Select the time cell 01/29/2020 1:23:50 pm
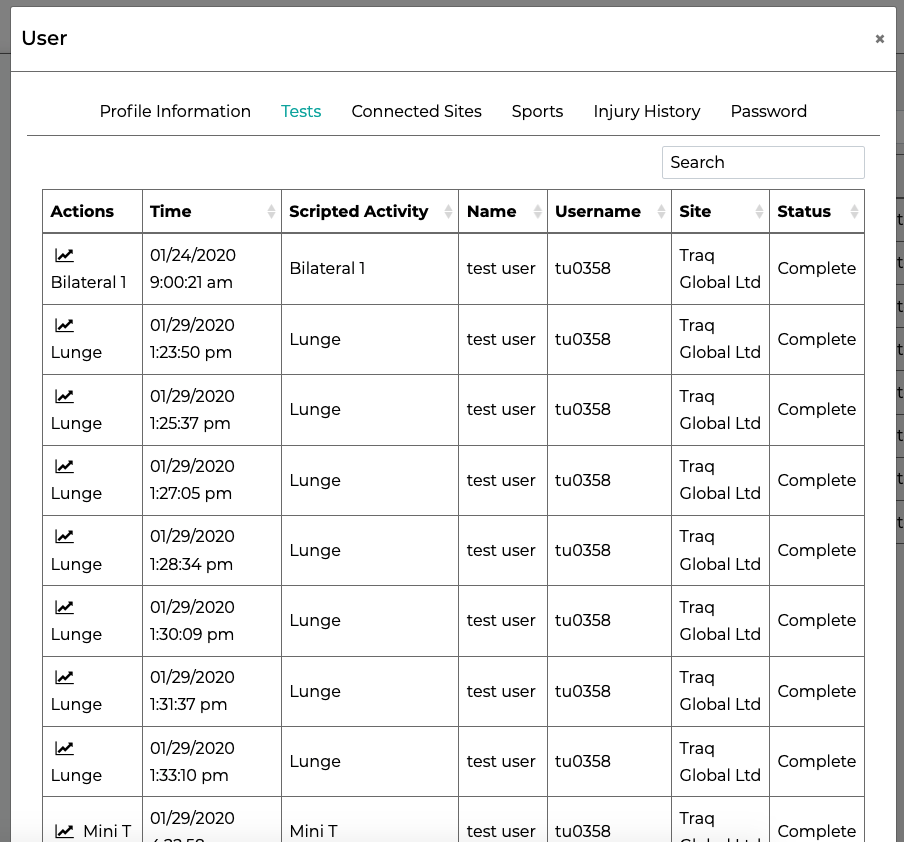 click(212, 339)
